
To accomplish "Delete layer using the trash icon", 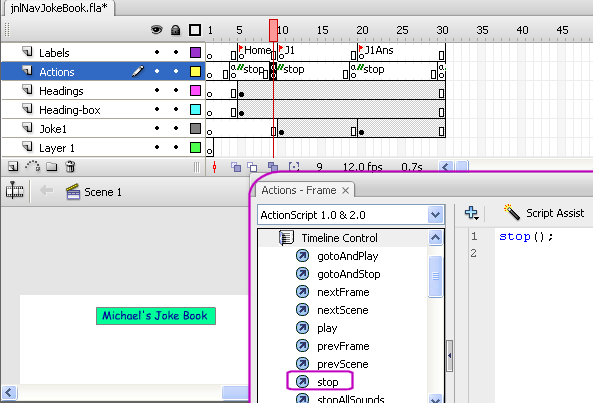I will click(x=70, y=166).
